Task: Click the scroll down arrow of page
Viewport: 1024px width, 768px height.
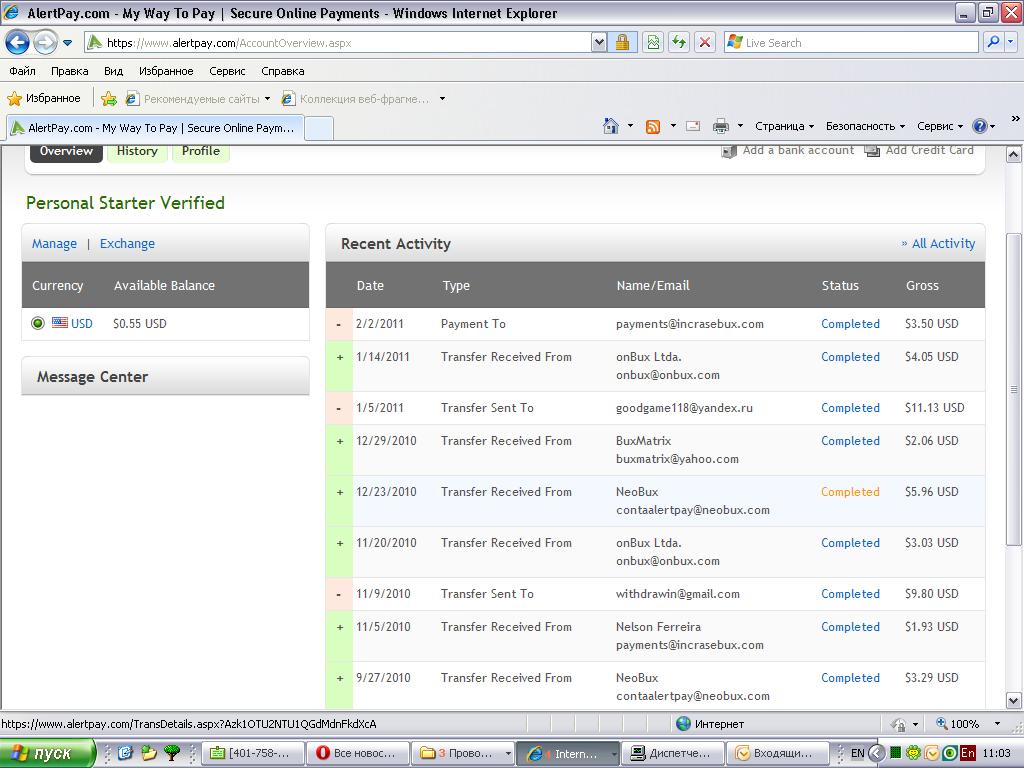Action: 1014,701
